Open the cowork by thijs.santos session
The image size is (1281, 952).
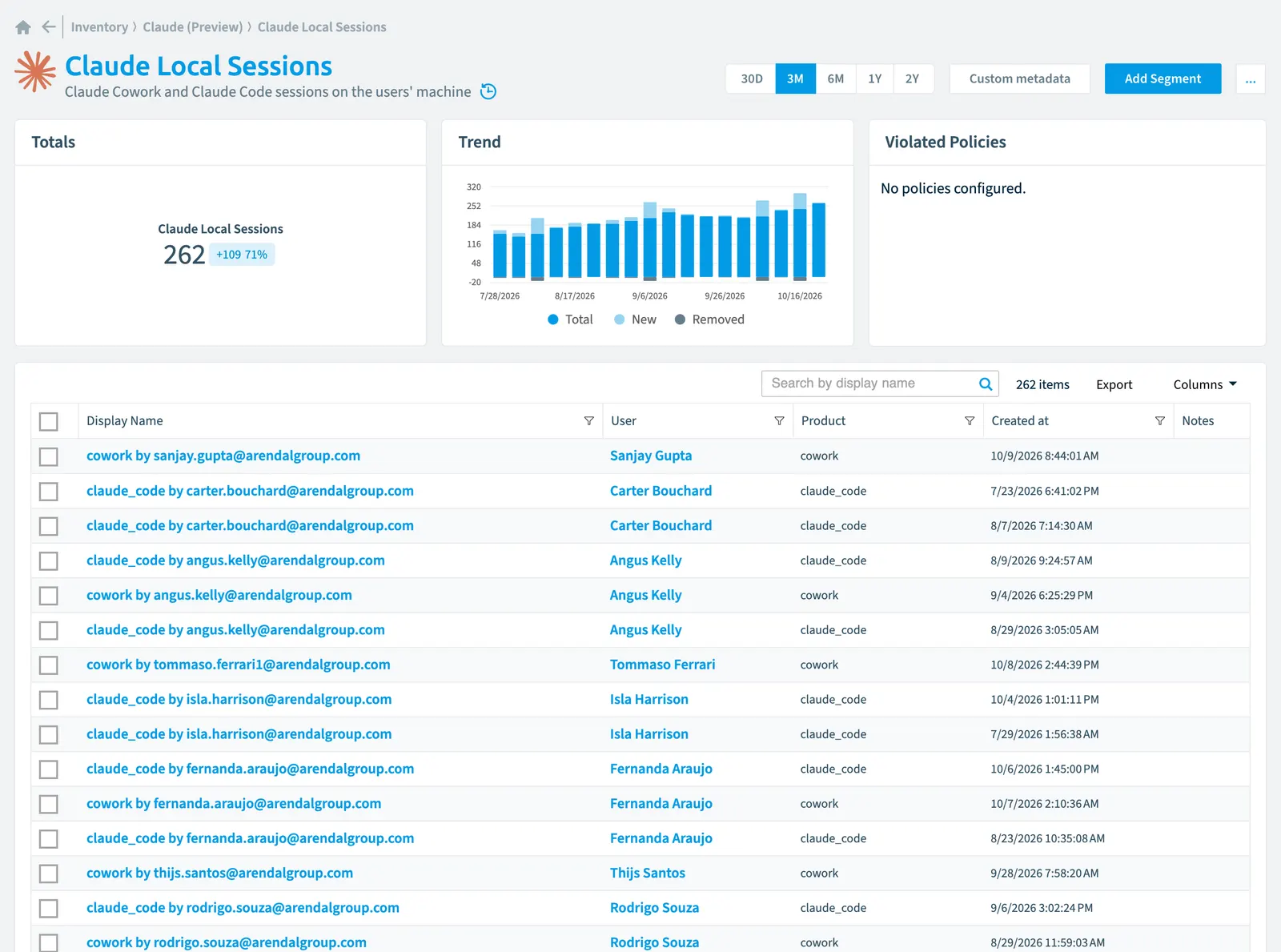tap(220, 873)
